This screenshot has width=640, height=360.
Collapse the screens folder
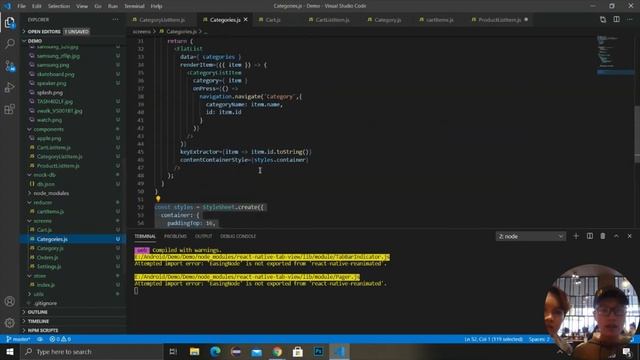click(x=42, y=220)
